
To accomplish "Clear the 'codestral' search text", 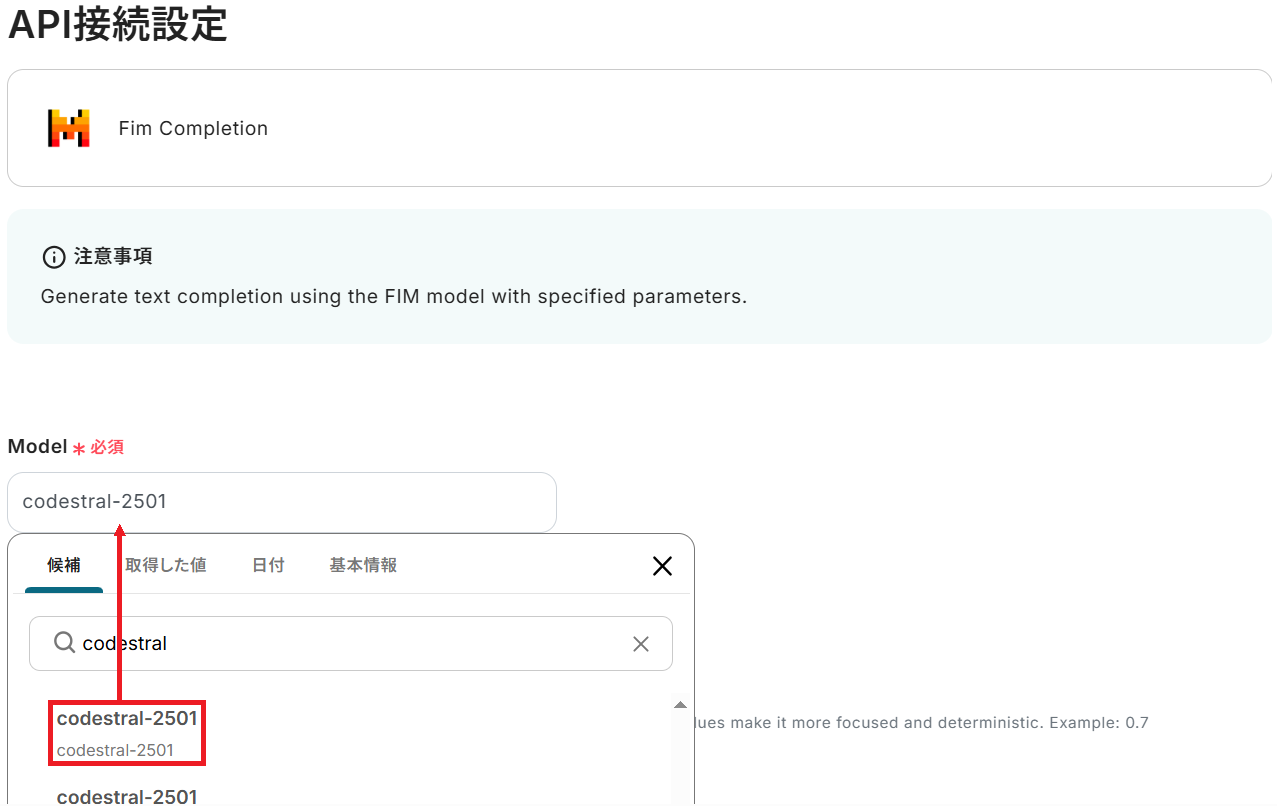I will coord(641,644).
